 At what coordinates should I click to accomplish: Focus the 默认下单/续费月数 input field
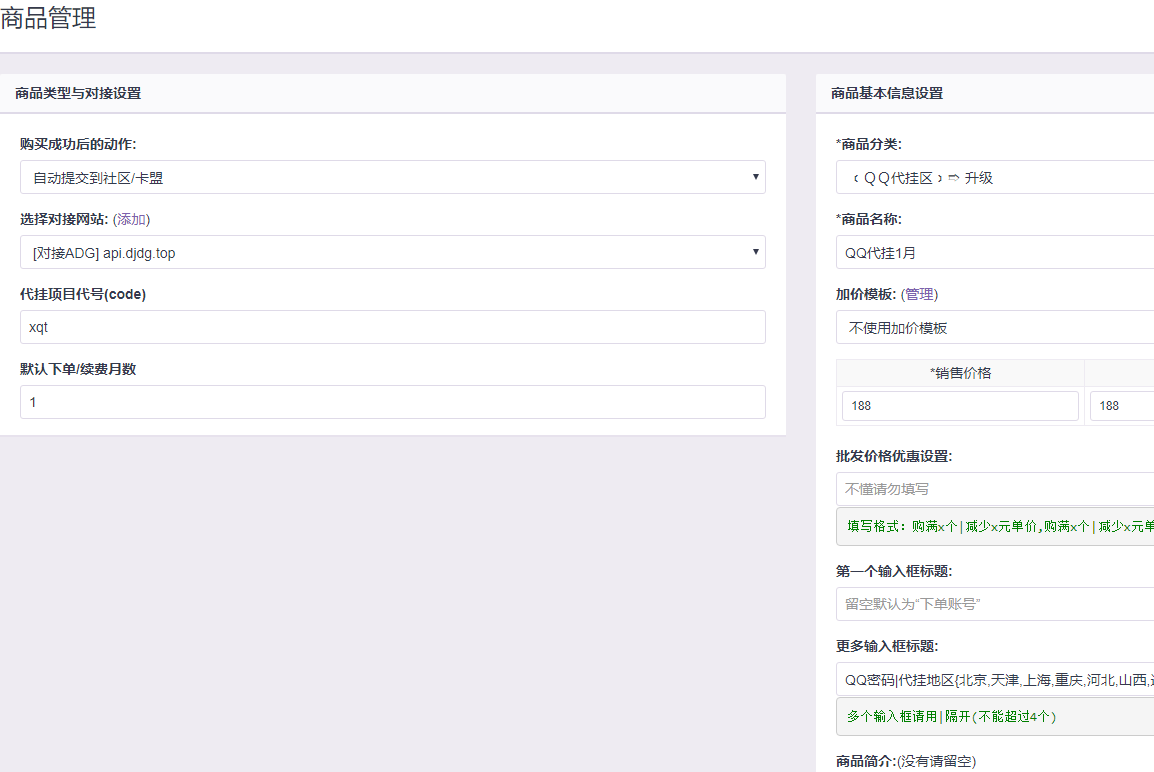click(392, 402)
